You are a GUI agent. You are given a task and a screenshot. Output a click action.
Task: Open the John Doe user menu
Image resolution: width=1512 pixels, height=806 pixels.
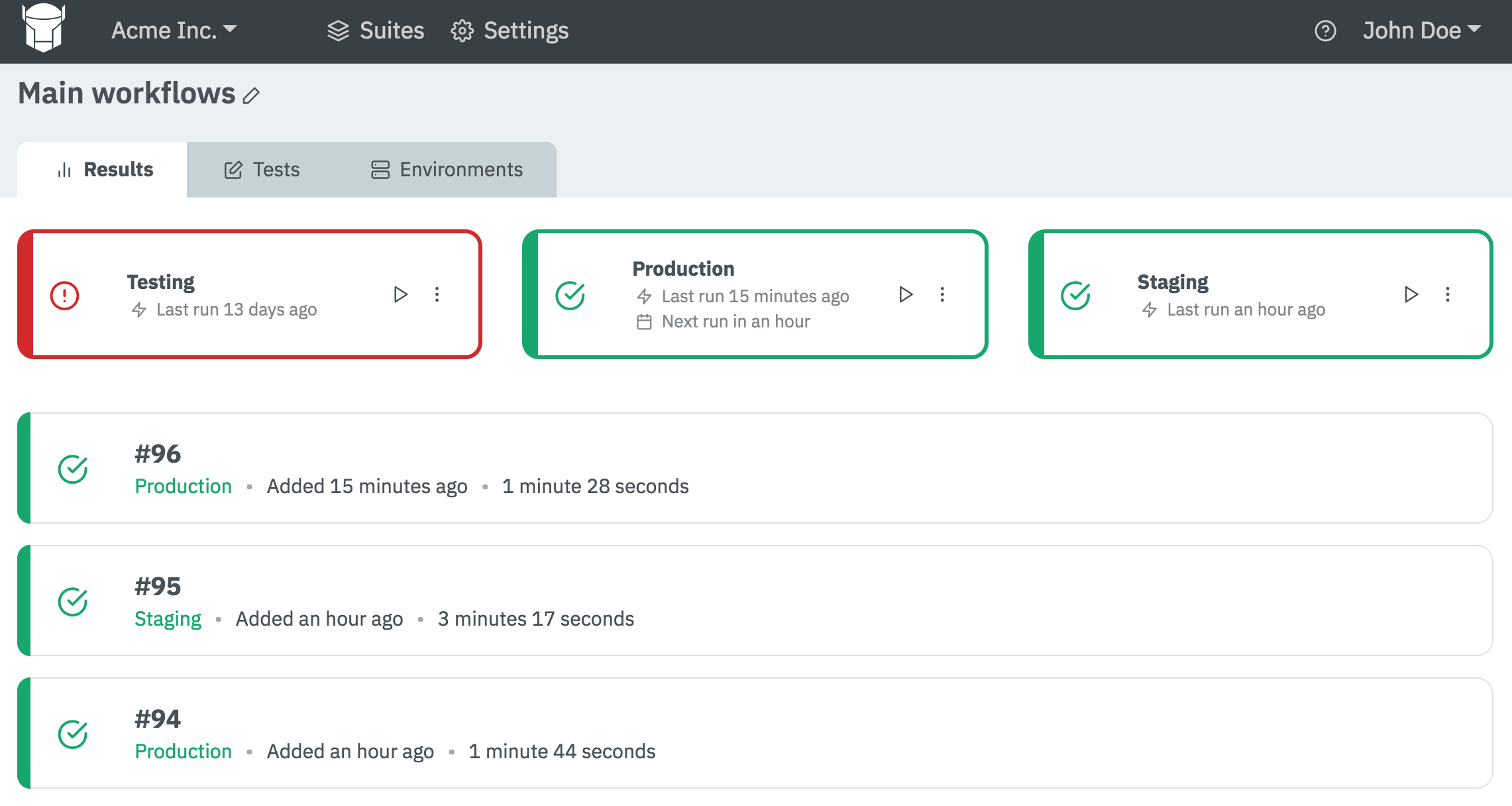point(1421,30)
